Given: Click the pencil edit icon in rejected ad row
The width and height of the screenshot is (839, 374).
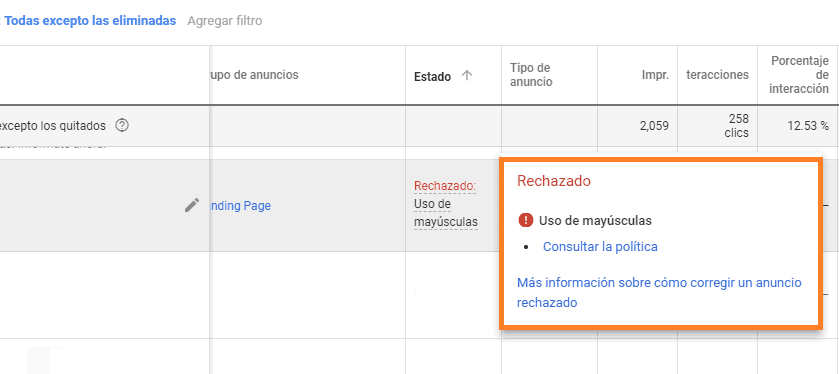Looking at the screenshot, I should pos(192,205).
